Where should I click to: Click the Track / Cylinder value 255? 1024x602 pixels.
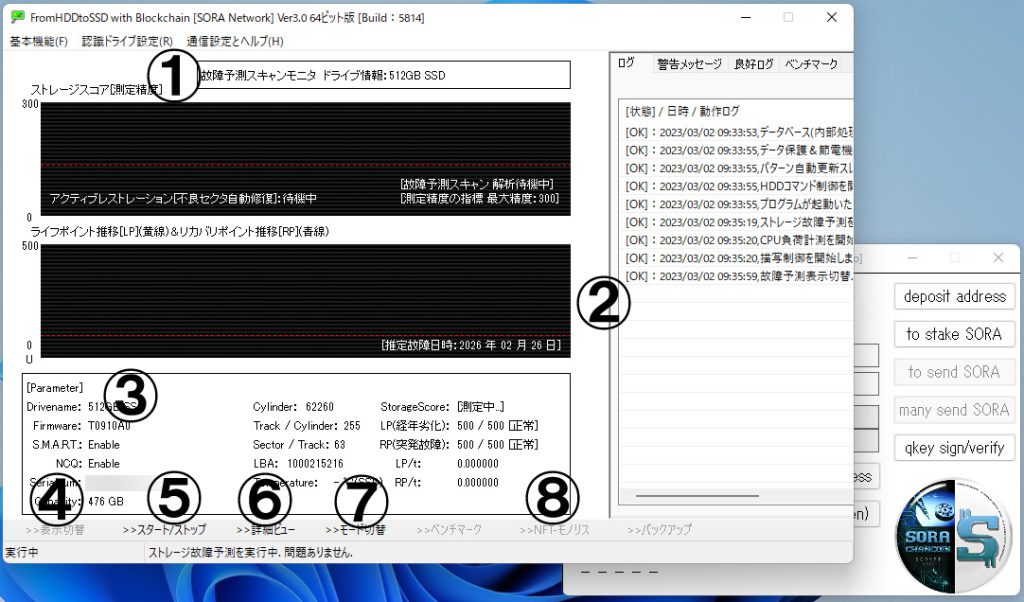pyautogui.click(x=352, y=426)
